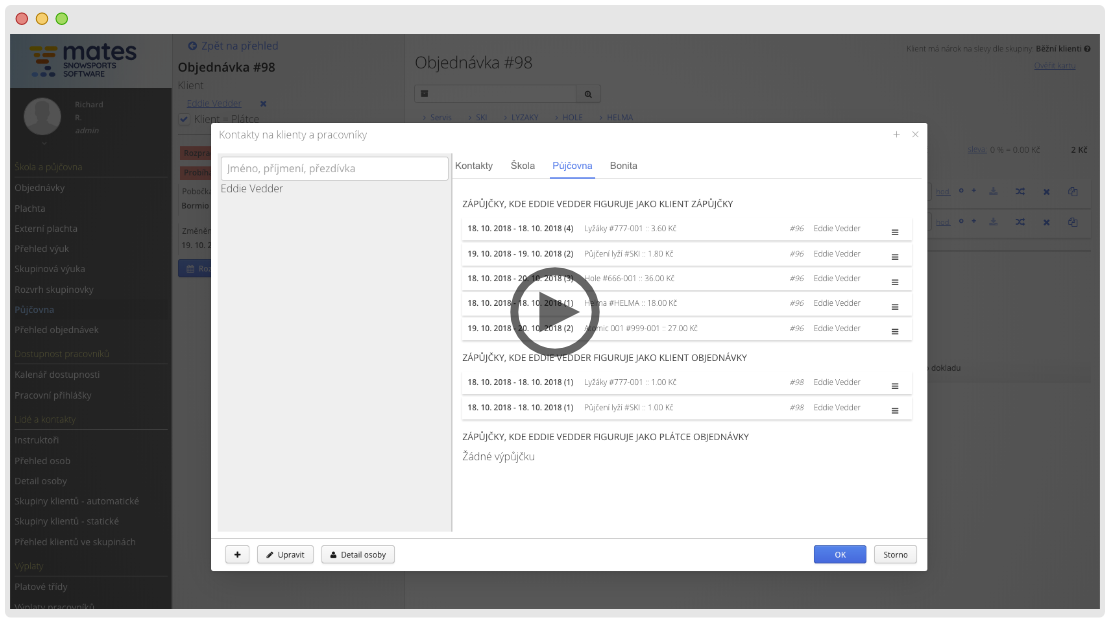The image size is (1110, 624).
Task: Select Eddie Vedder in the contacts list
Action: click(x=251, y=188)
